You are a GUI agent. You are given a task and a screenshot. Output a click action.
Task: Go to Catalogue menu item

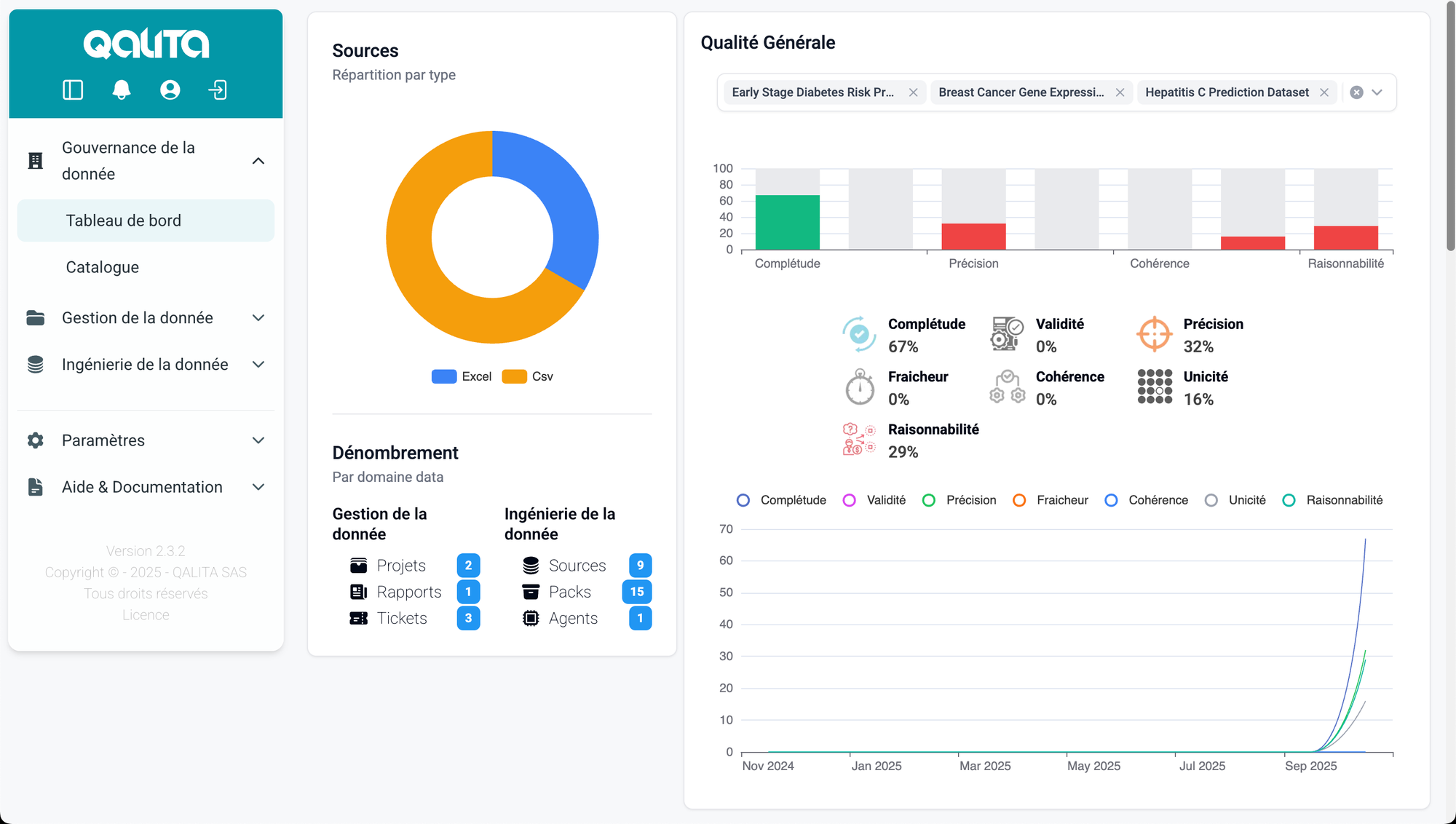103,267
